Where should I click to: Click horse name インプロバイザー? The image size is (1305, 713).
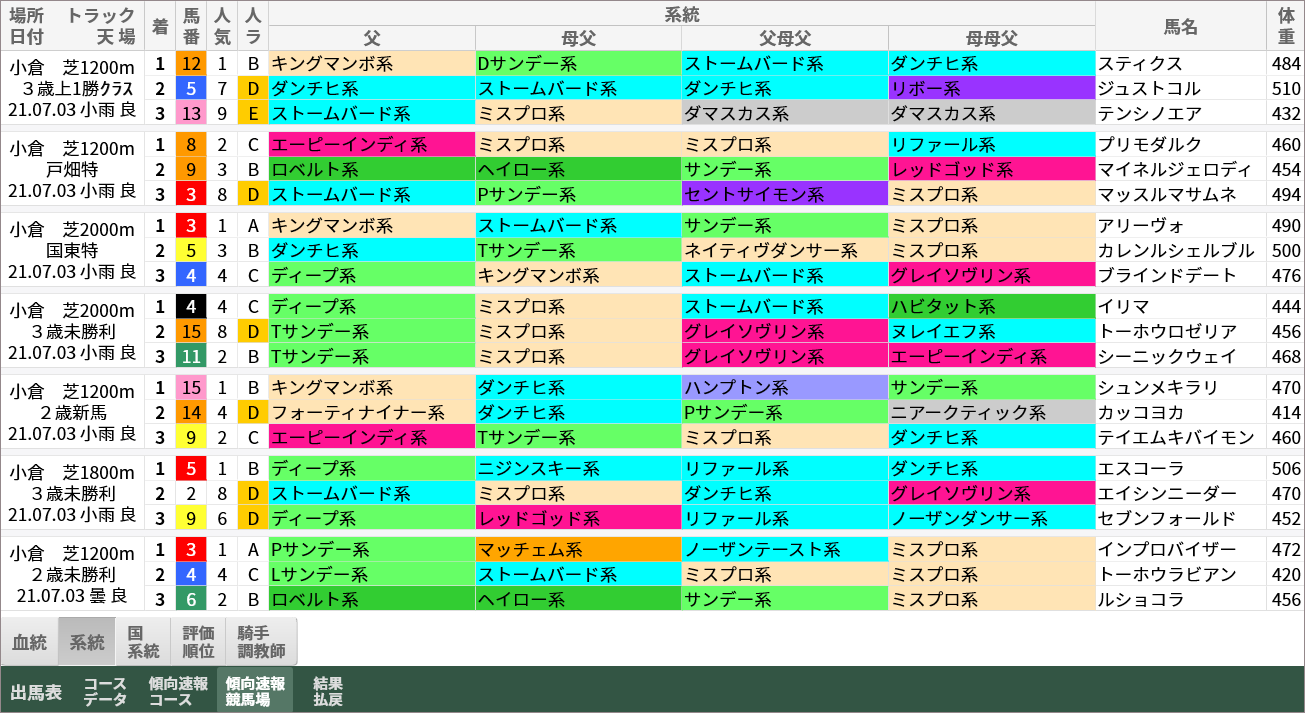tap(1167, 549)
